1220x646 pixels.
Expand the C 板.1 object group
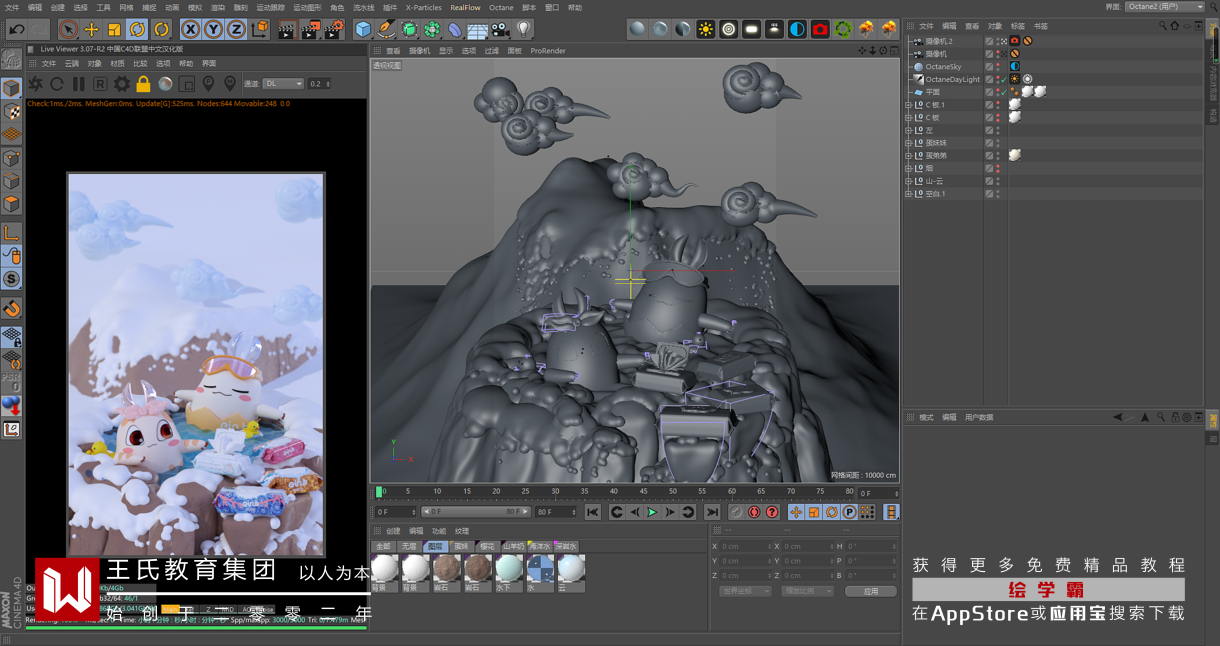click(x=909, y=105)
